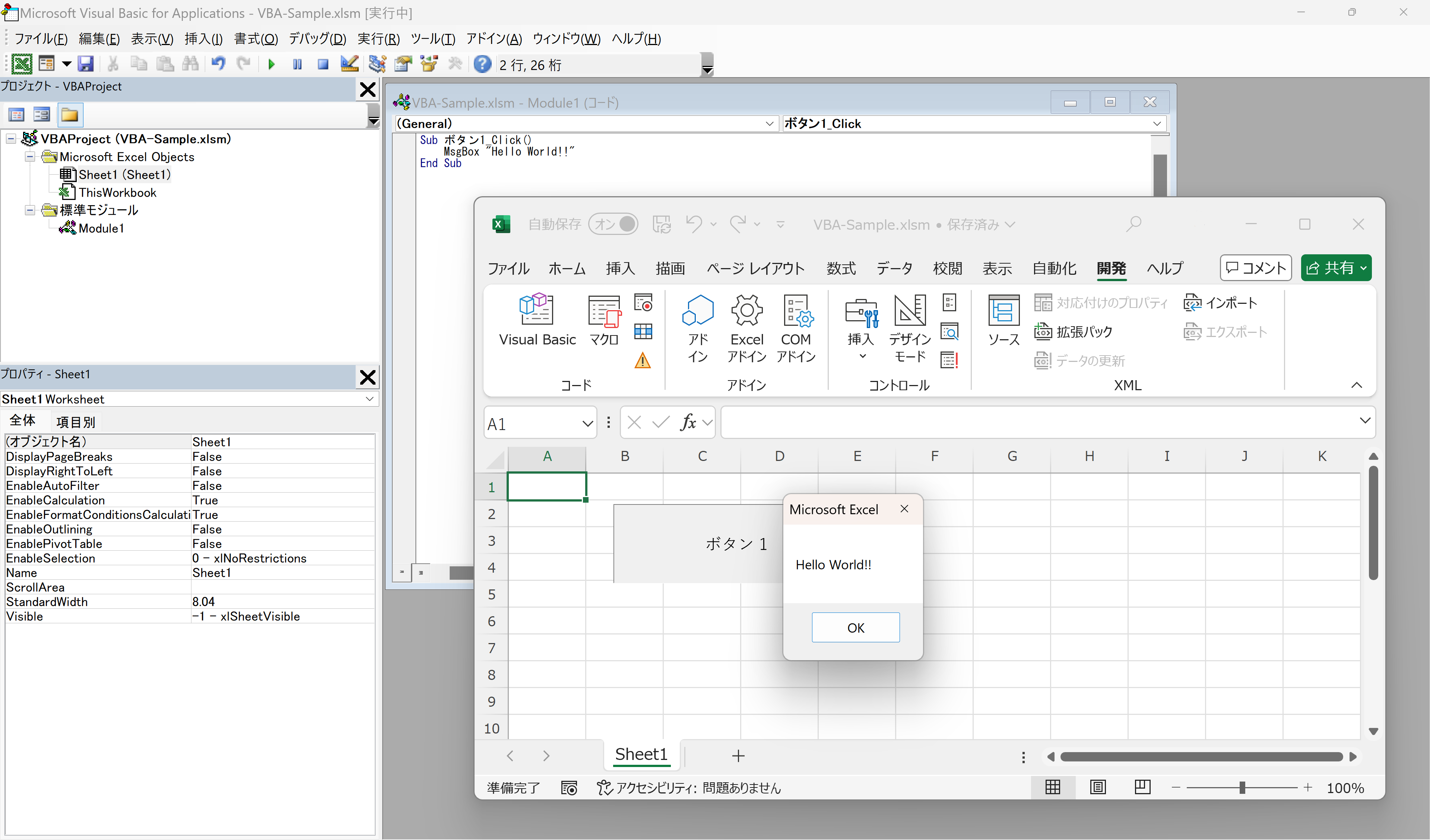Image resolution: width=1430 pixels, height=840 pixels.
Task: Open the Sheet1 Worksheet properties dropdown
Action: click(370, 399)
